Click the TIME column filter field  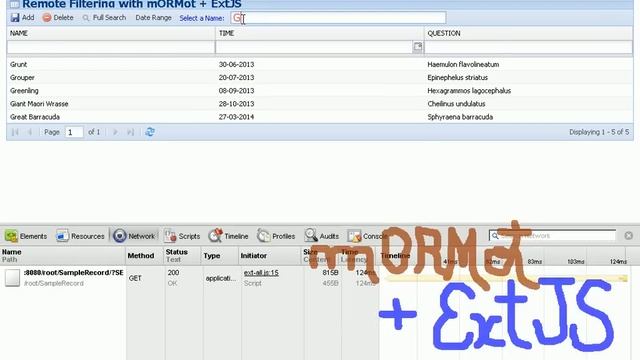pos(314,47)
